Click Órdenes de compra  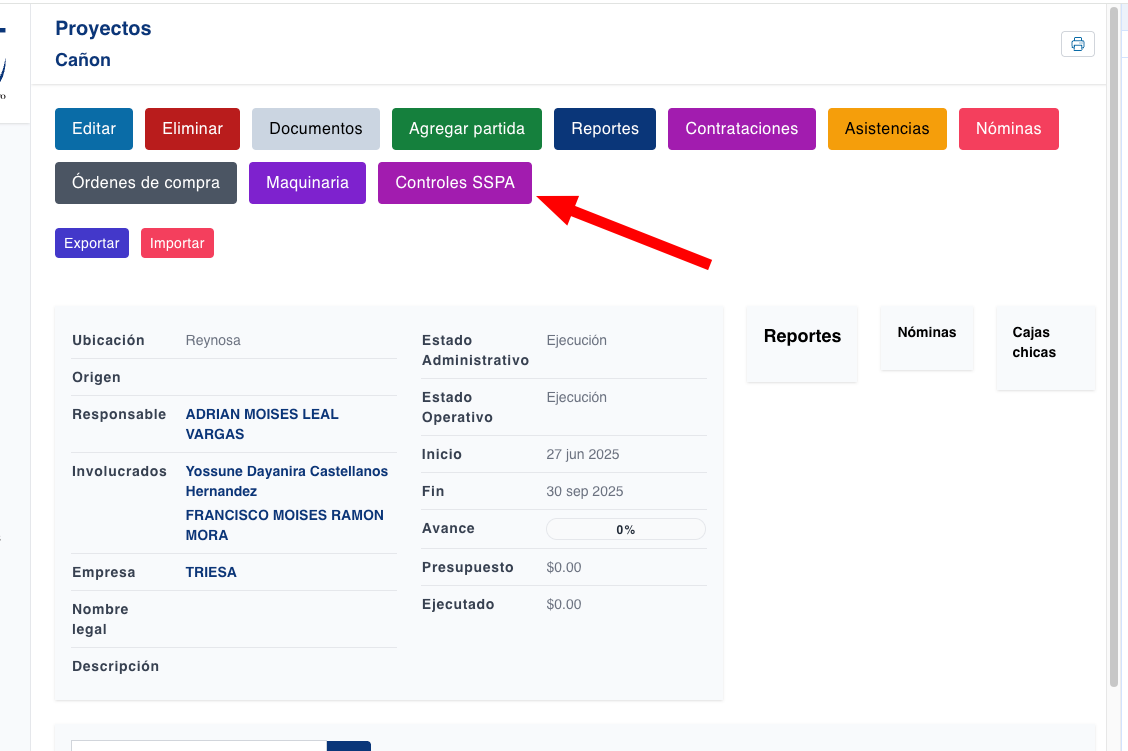click(x=145, y=183)
